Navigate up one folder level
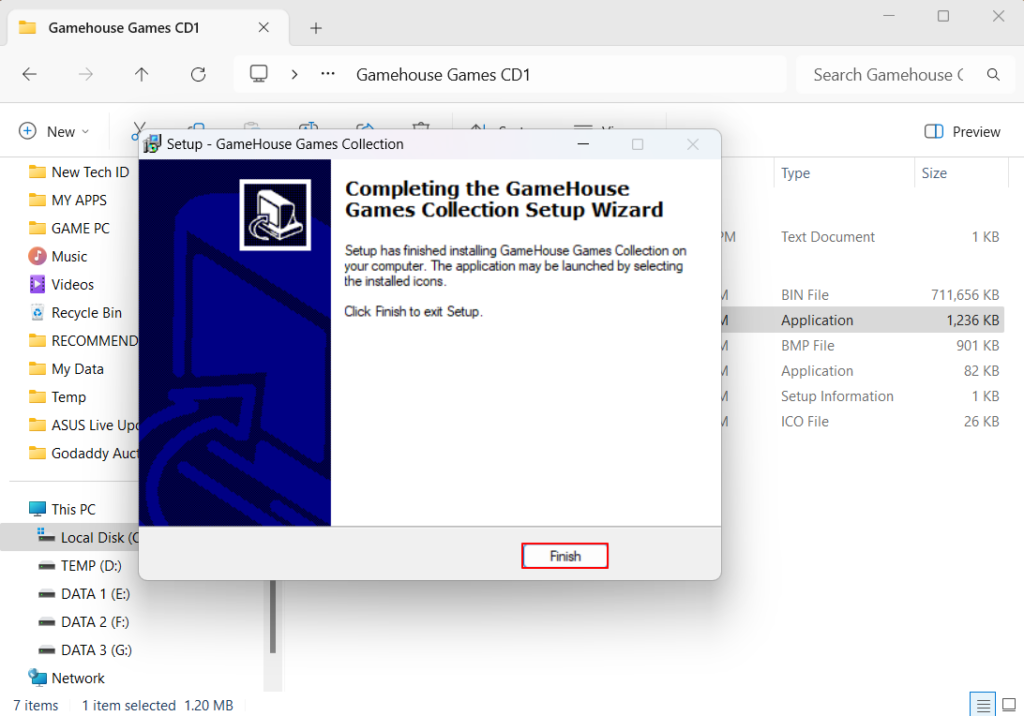This screenshot has height=716, width=1024. pos(141,74)
